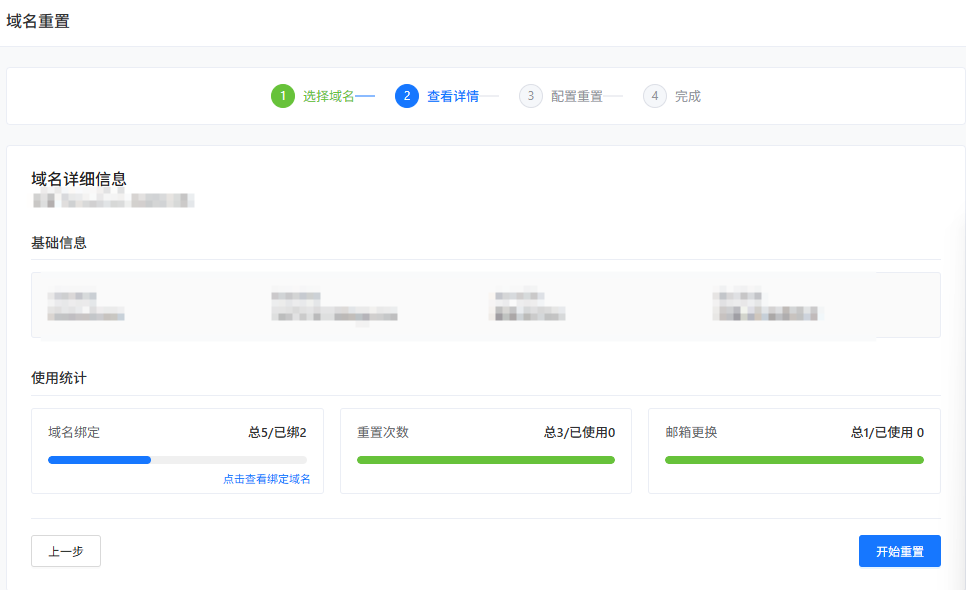Click step 4 circle icon

click(x=655, y=96)
